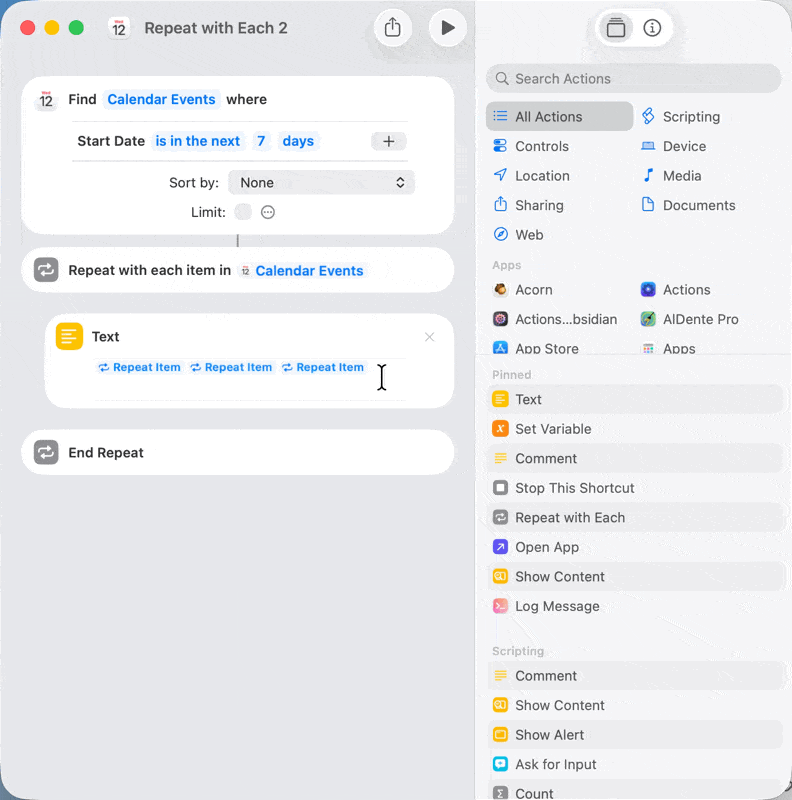This screenshot has width=792, height=800.
Task: Click the Calendar Events variable in Repeat
Action: [x=308, y=271]
